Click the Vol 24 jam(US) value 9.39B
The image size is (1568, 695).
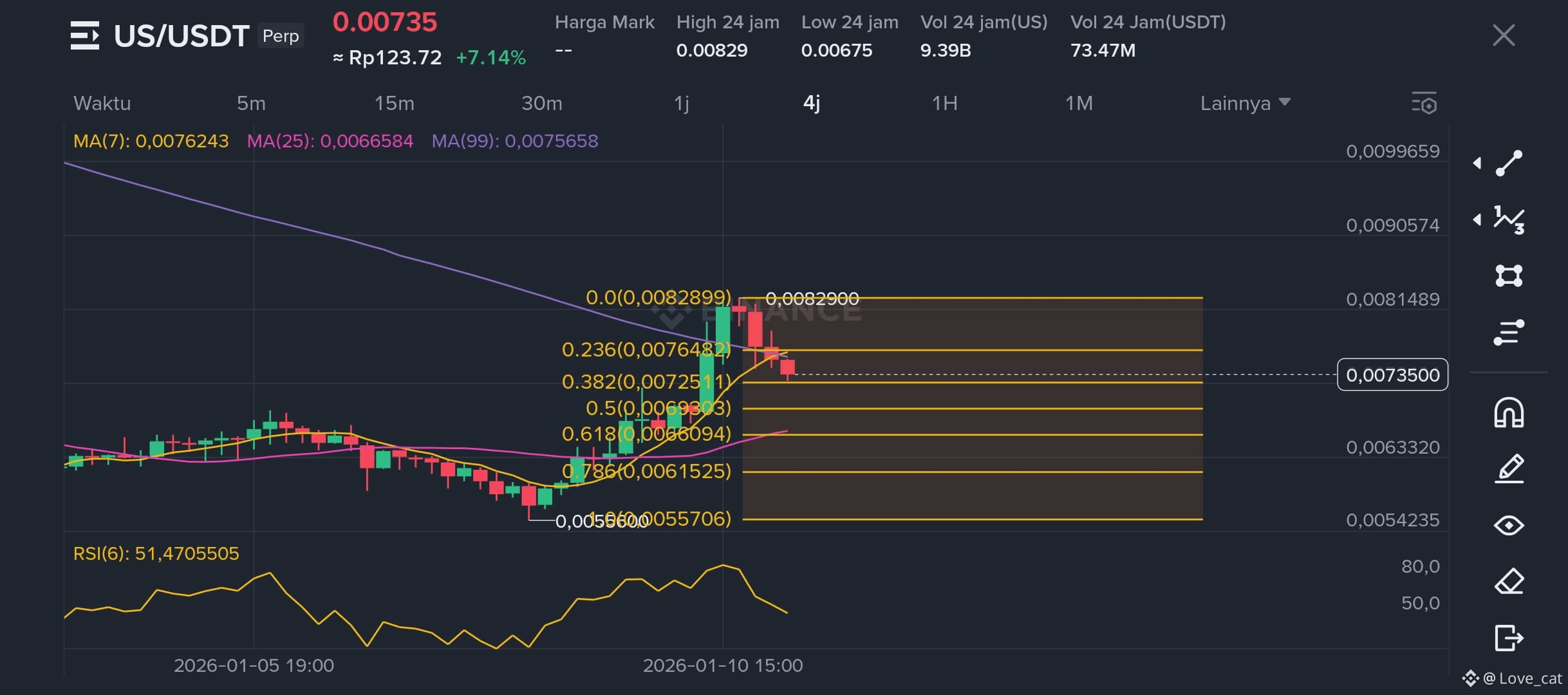coord(945,50)
